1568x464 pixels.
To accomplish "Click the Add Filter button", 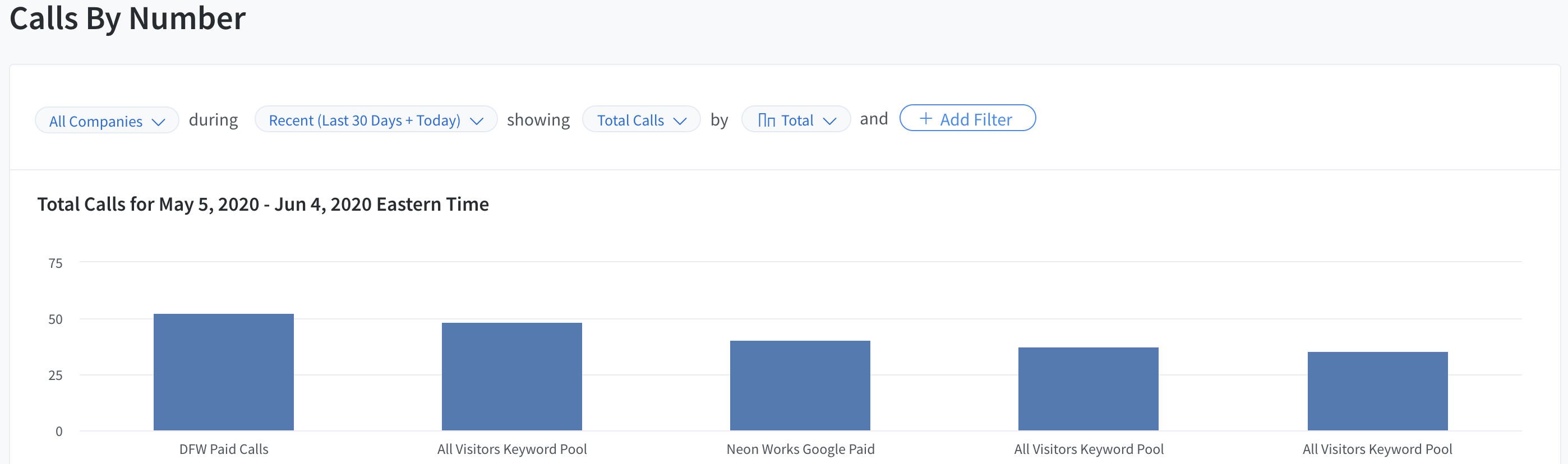I will point(967,118).
